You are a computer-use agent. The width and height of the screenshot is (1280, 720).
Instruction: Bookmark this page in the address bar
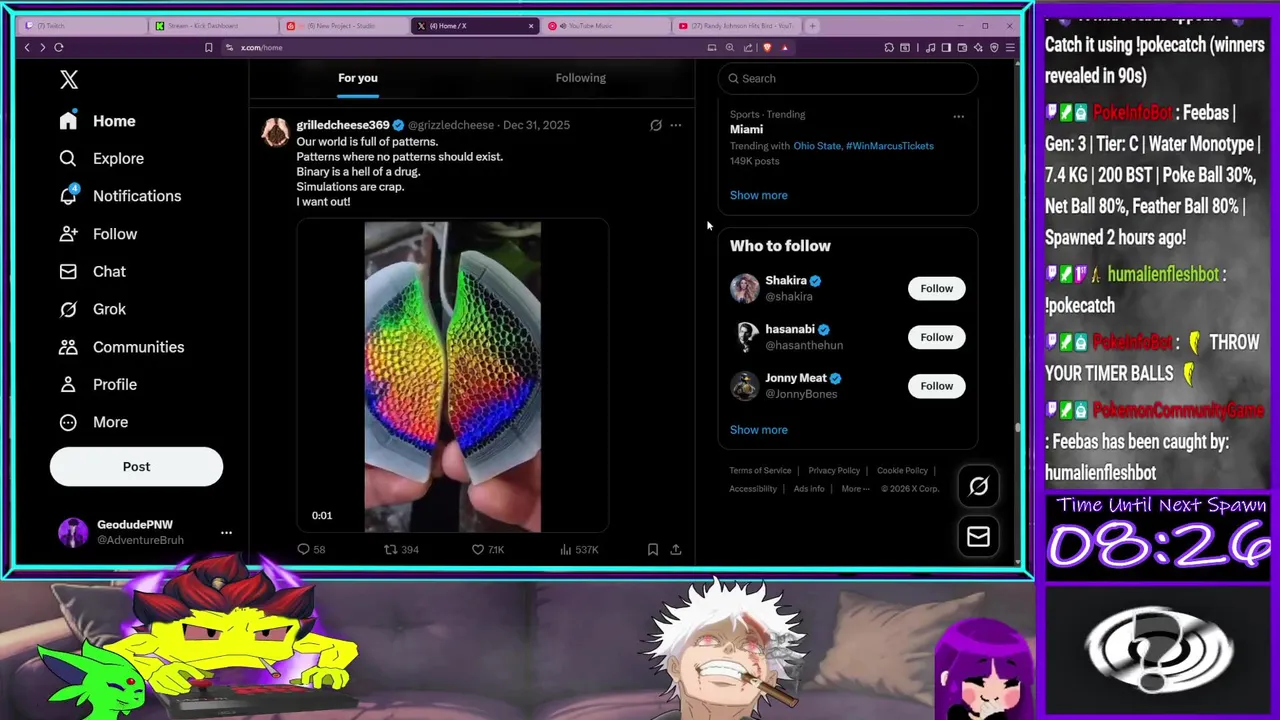208,47
